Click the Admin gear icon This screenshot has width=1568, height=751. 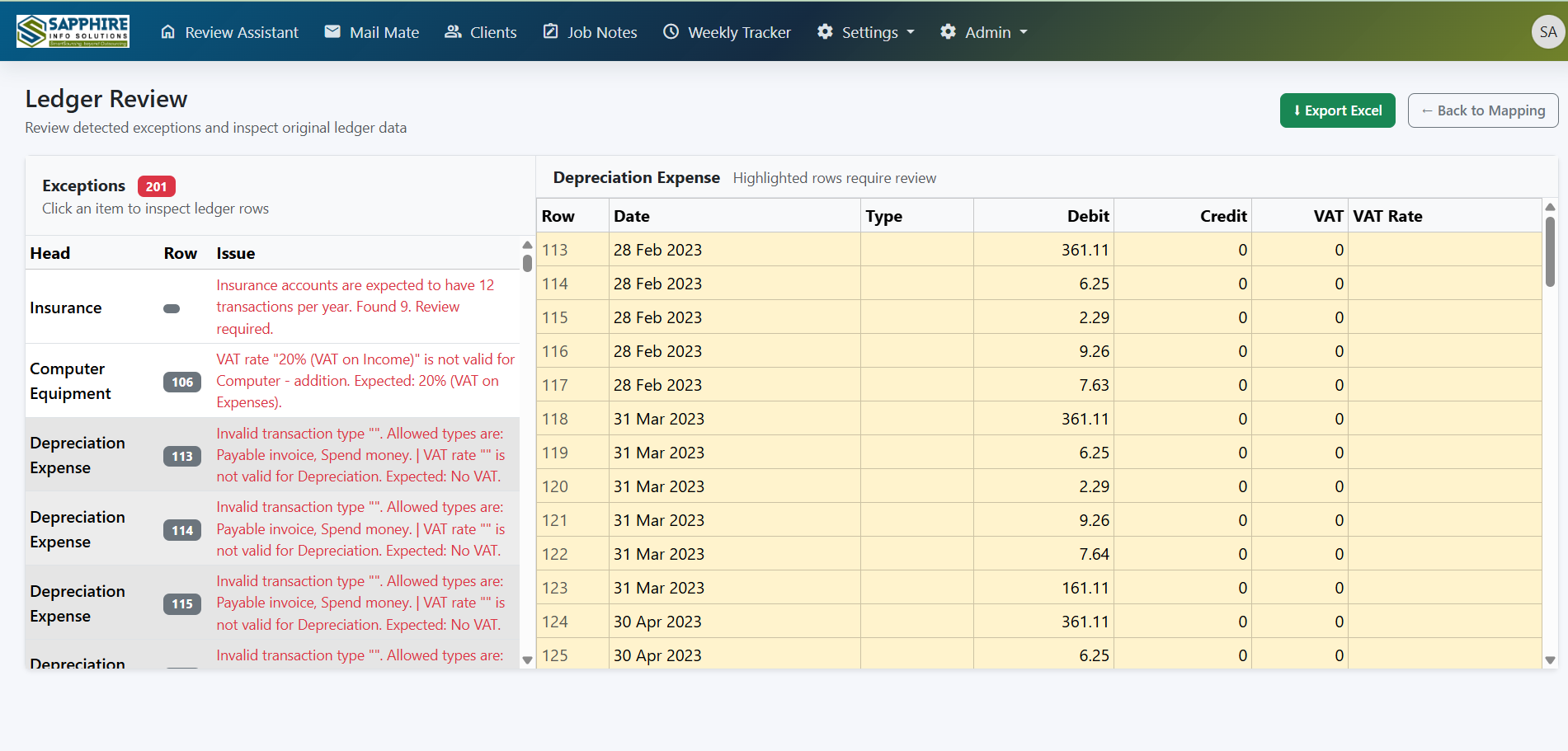(x=948, y=31)
